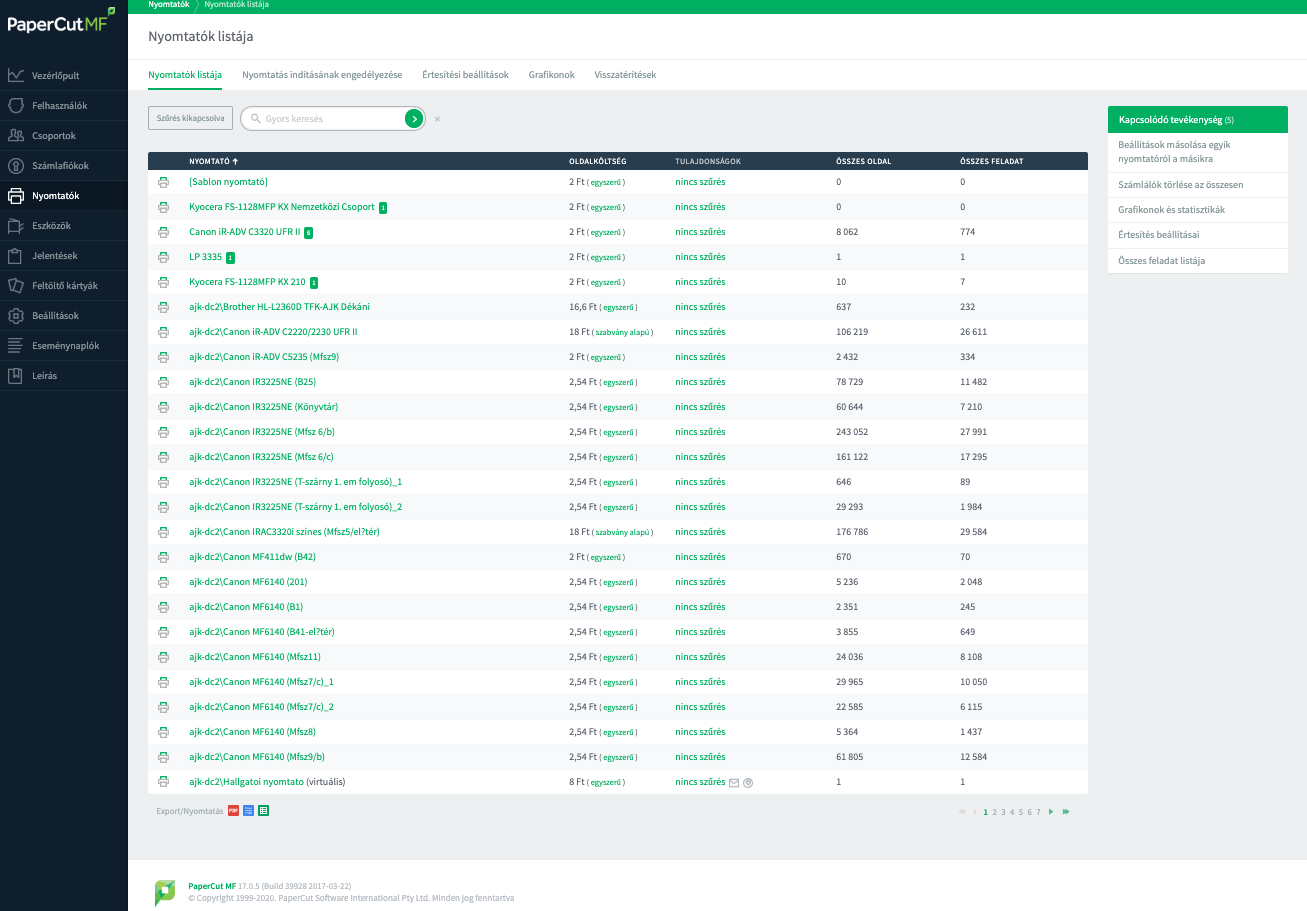Open Kyocera FS-1128MFP KX Nemzetközi Csoport printer
Screen dimensions: 1307x911
(282, 207)
